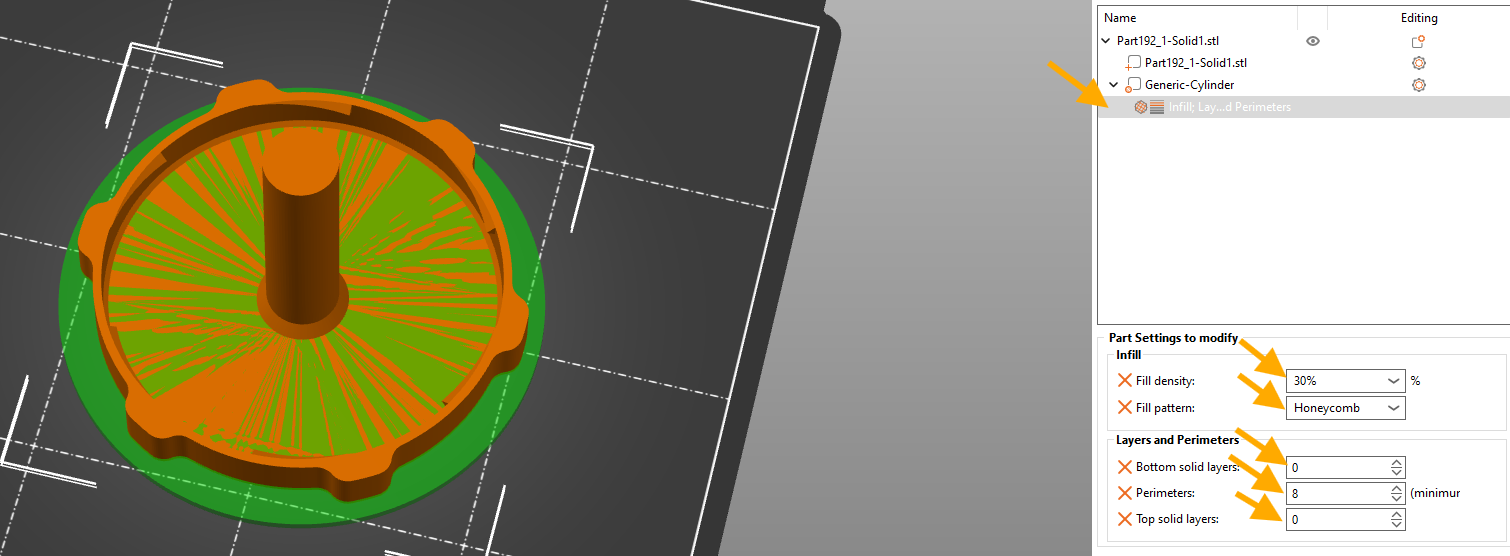Image resolution: width=1510 pixels, height=556 pixels.
Task: Increase Top solid layers with up arrow
Action: pos(1397,514)
